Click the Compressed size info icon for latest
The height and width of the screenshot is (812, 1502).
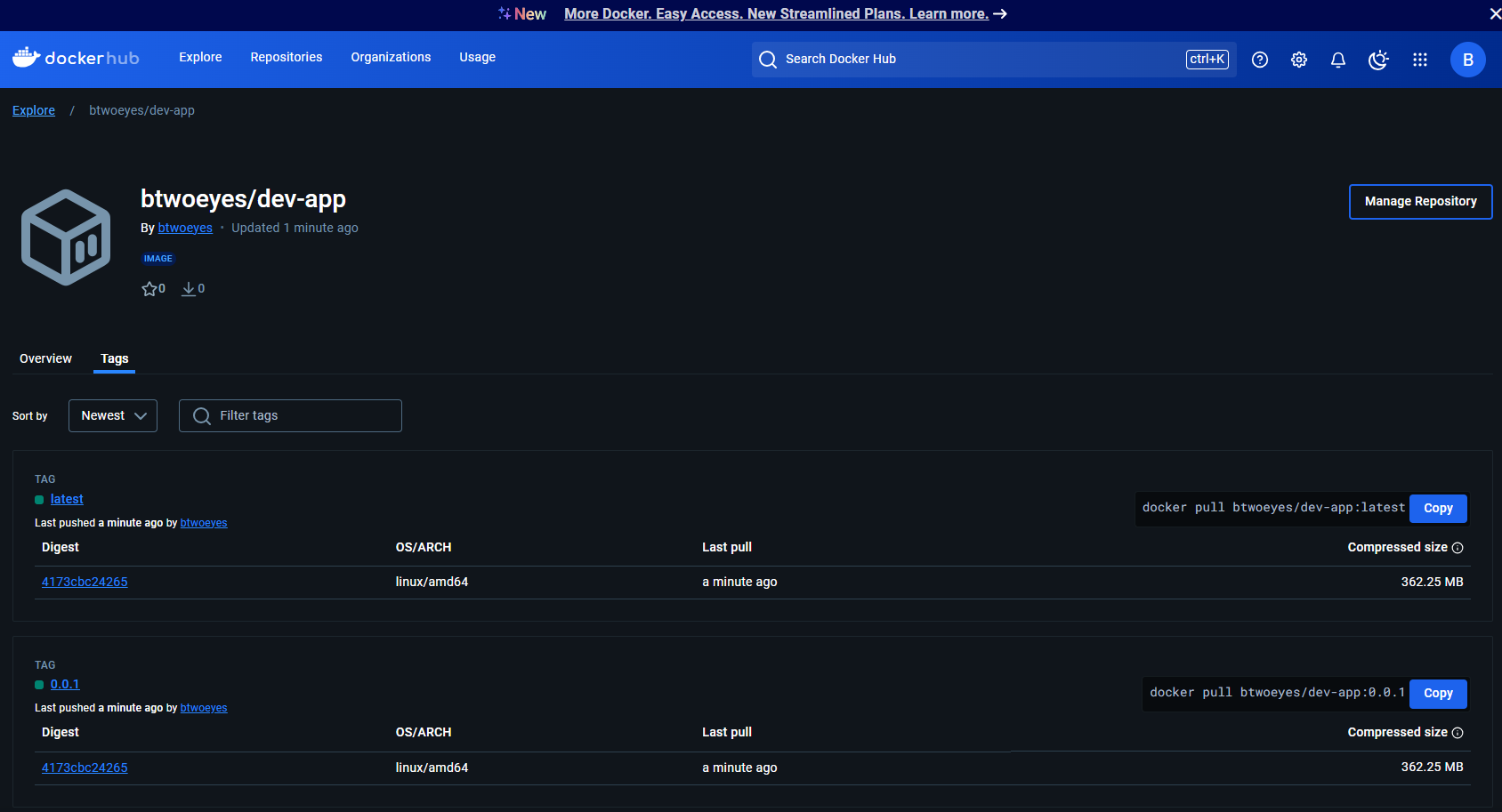coord(1458,548)
